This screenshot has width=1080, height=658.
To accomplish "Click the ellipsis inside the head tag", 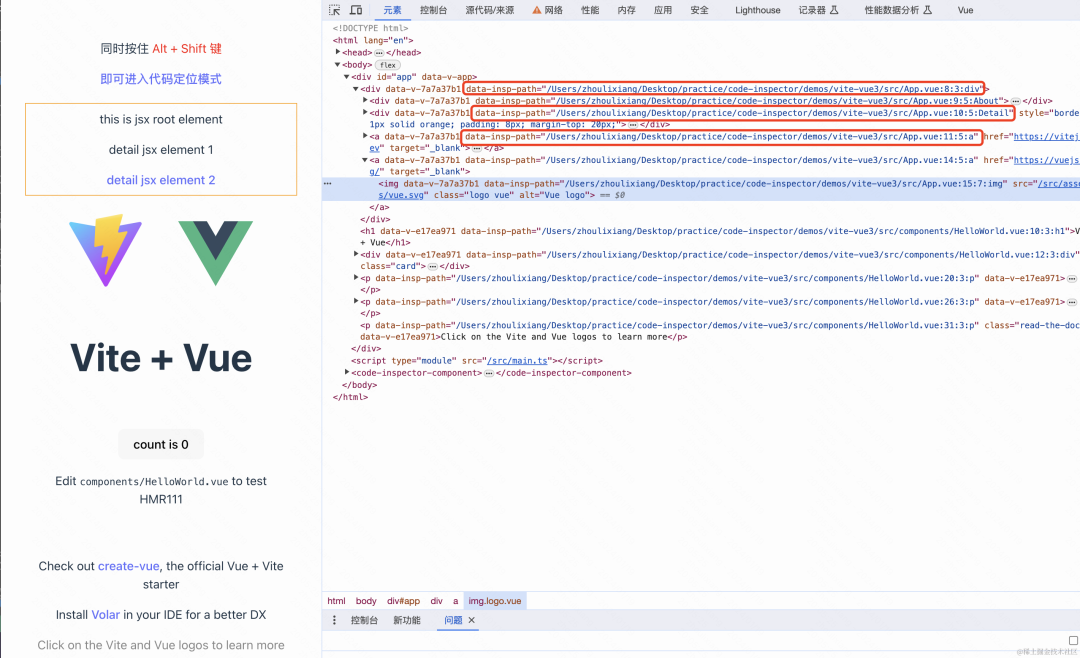I will pos(379,53).
